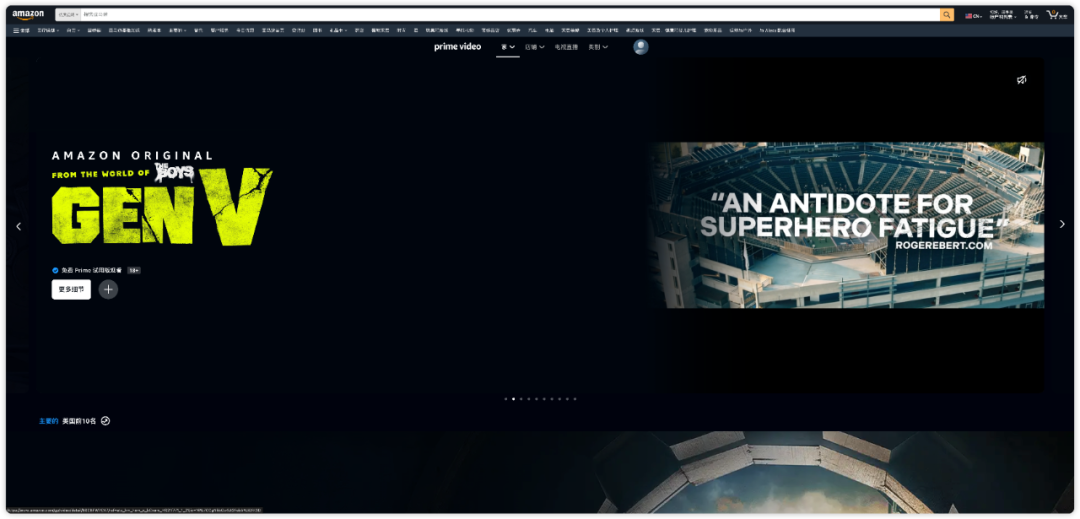
Task: Click the US flag language selector
Action: pos(973,15)
